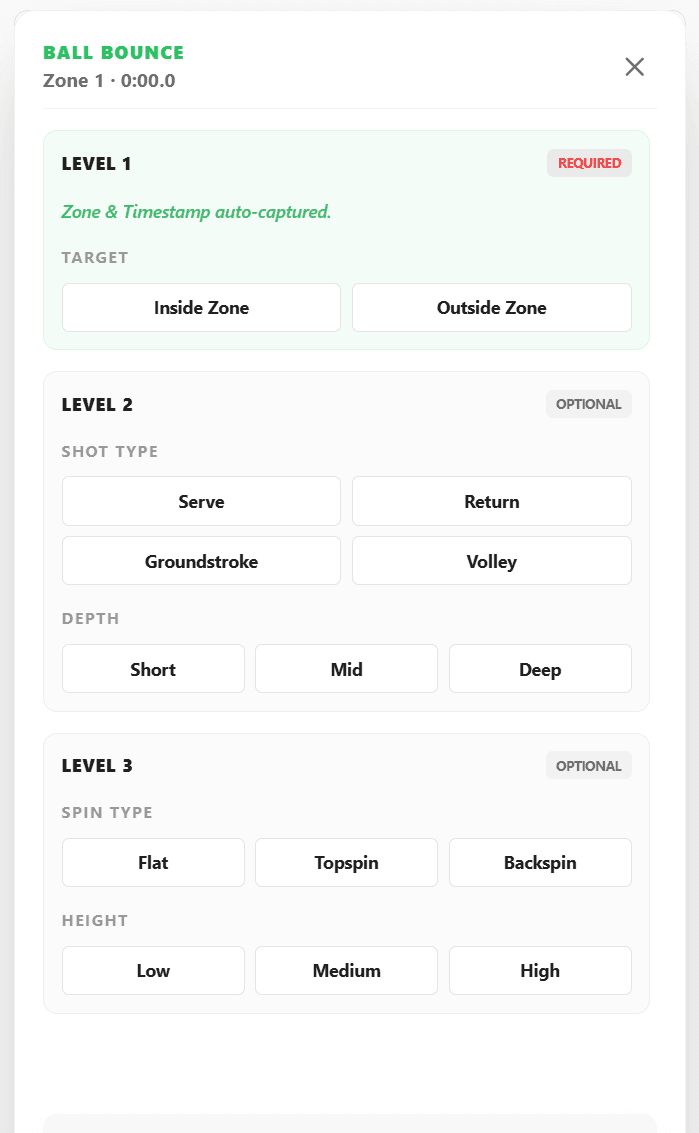Pick Groundstroke as shot type

click(201, 561)
